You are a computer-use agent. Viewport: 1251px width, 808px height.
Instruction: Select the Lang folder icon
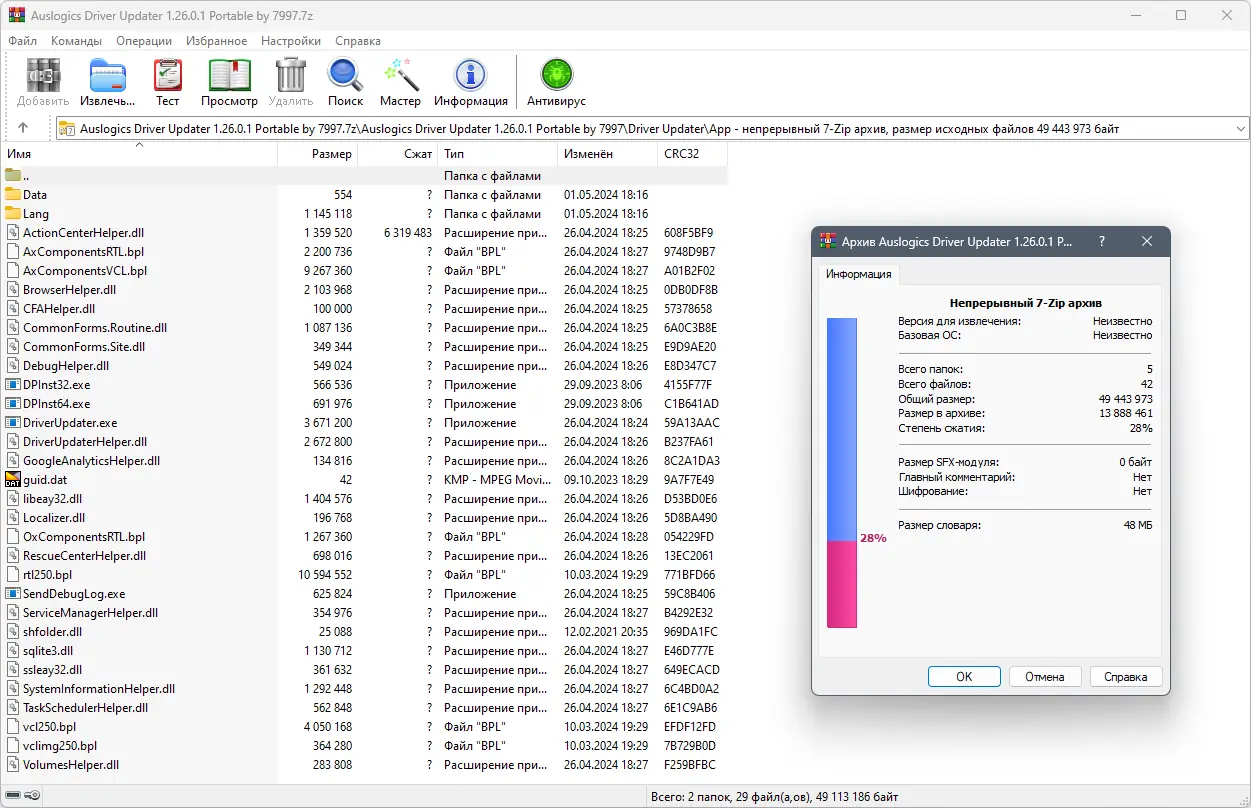tap(13, 214)
